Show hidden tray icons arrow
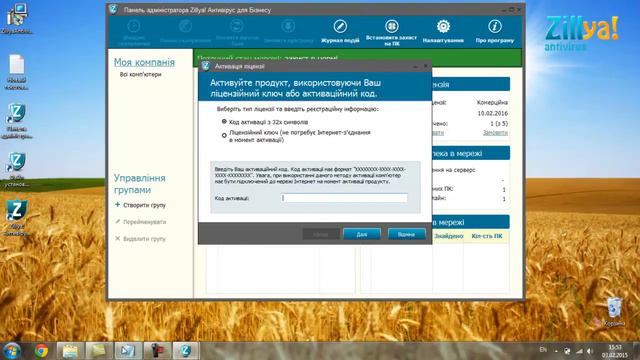 [556, 351]
